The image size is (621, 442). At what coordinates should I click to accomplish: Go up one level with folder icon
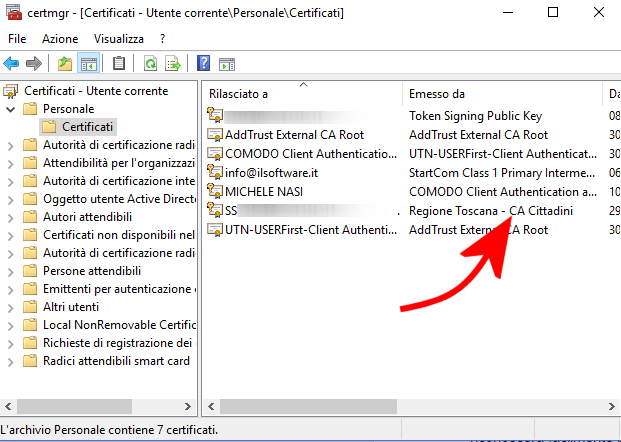(x=65, y=63)
